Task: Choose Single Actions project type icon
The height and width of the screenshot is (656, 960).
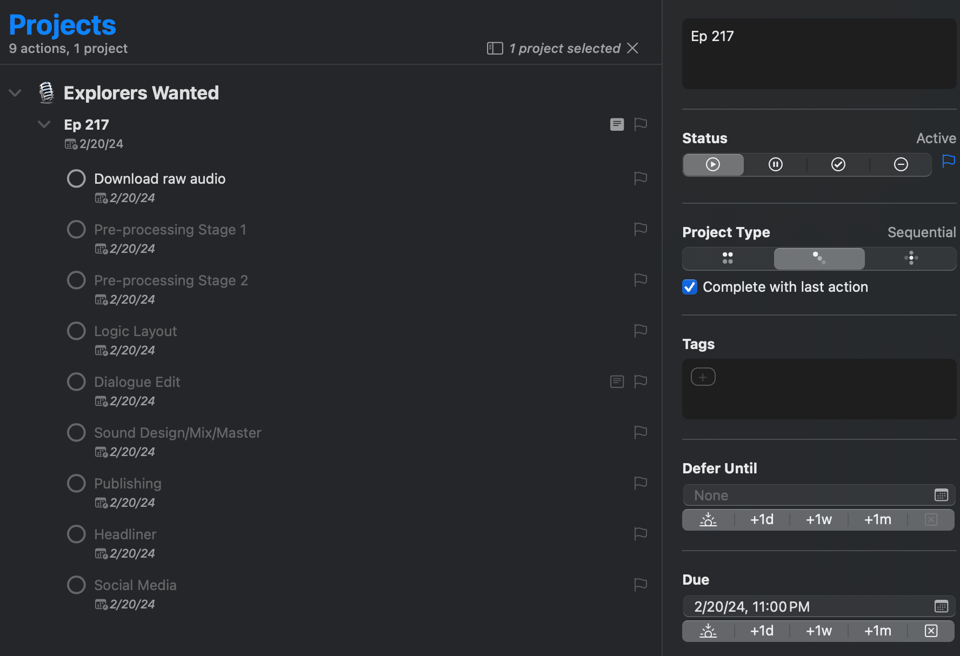Action: tap(910, 258)
